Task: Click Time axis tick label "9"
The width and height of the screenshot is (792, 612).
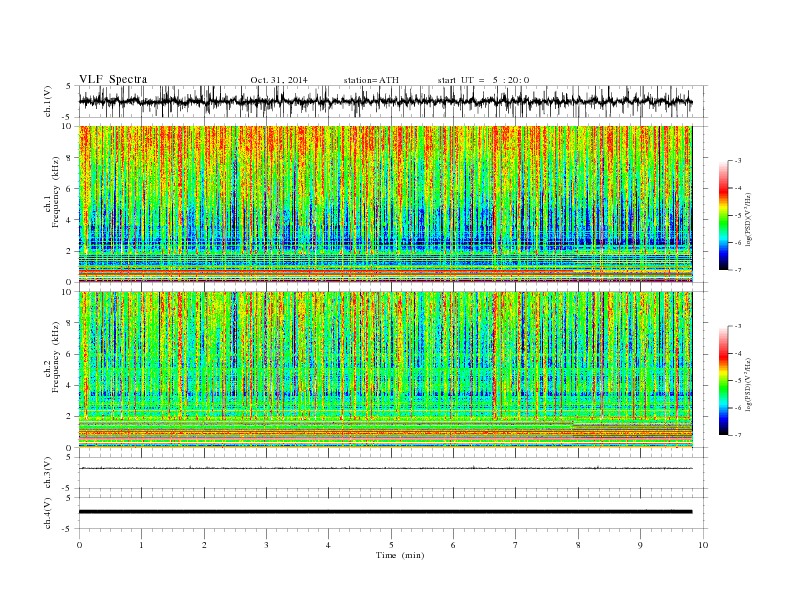Action: point(640,545)
